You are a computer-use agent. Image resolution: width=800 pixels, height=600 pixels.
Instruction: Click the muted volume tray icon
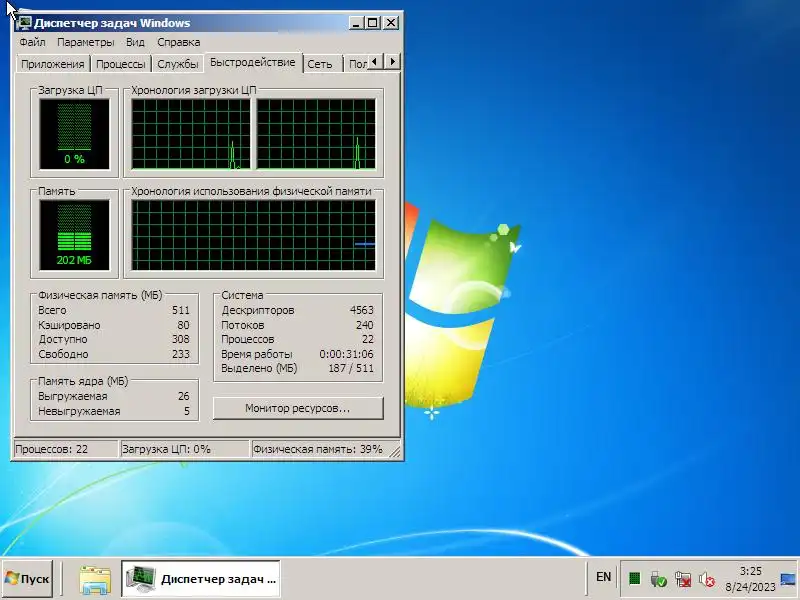pyautogui.click(x=707, y=579)
